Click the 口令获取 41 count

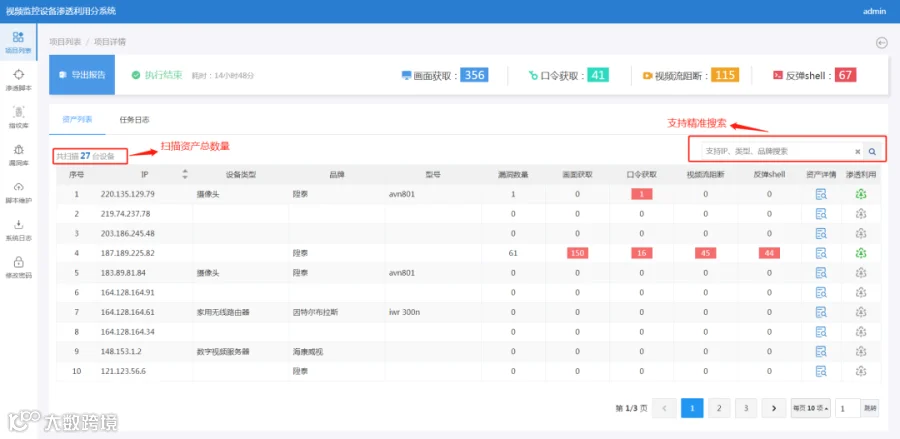[x=598, y=75]
